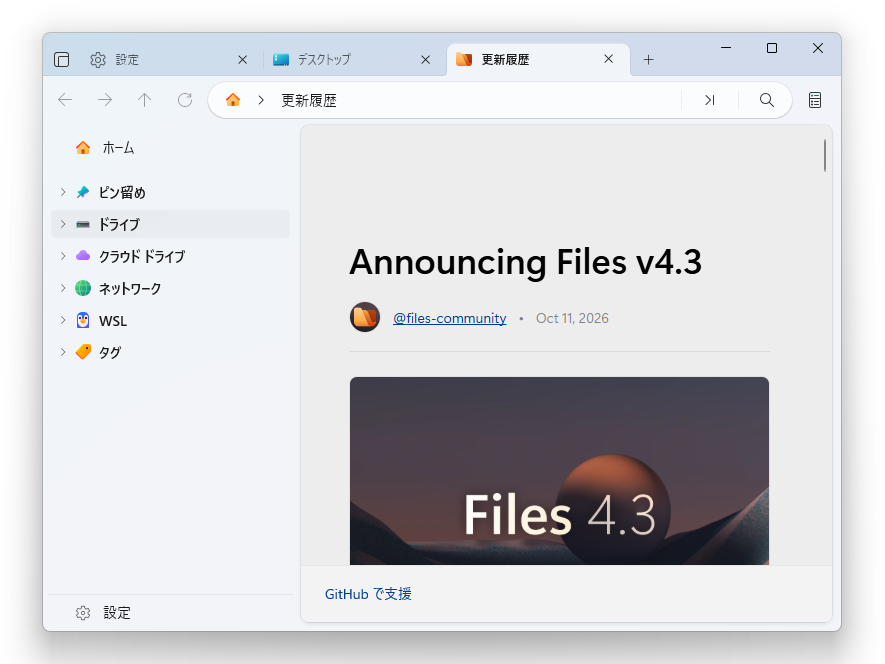
Task: Click the GitHub で支援 link
Action: [x=368, y=594]
